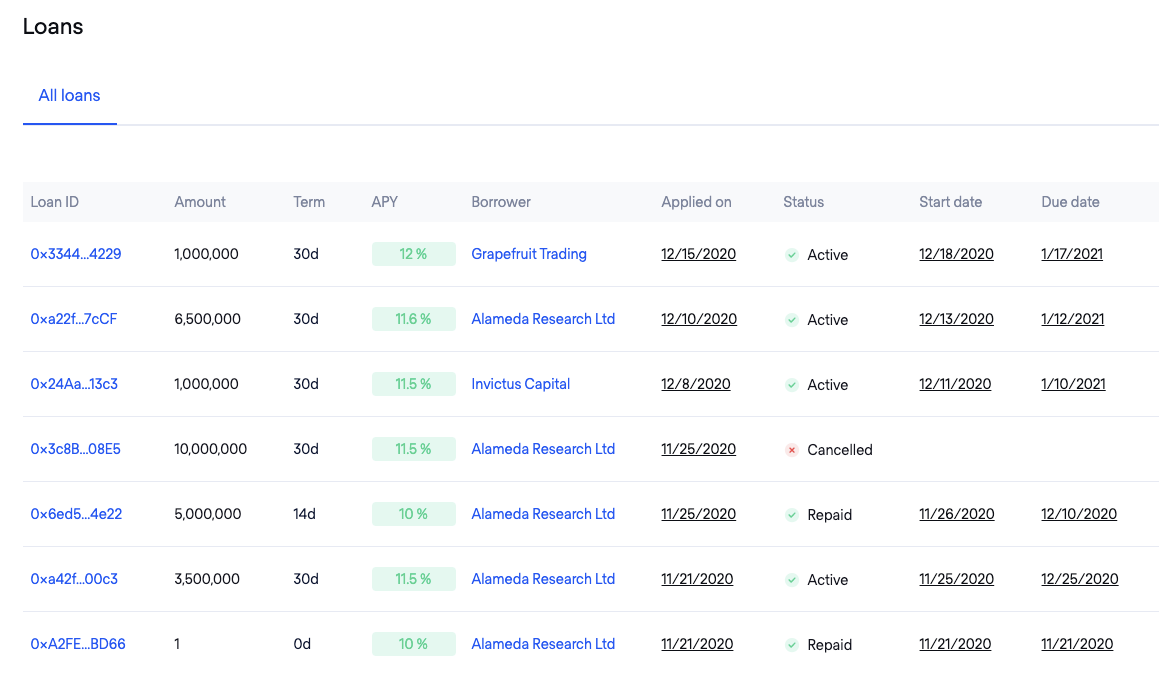This screenshot has width=1176, height=675.
Task: Click start date 11/25/2020
Action: tap(956, 579)
